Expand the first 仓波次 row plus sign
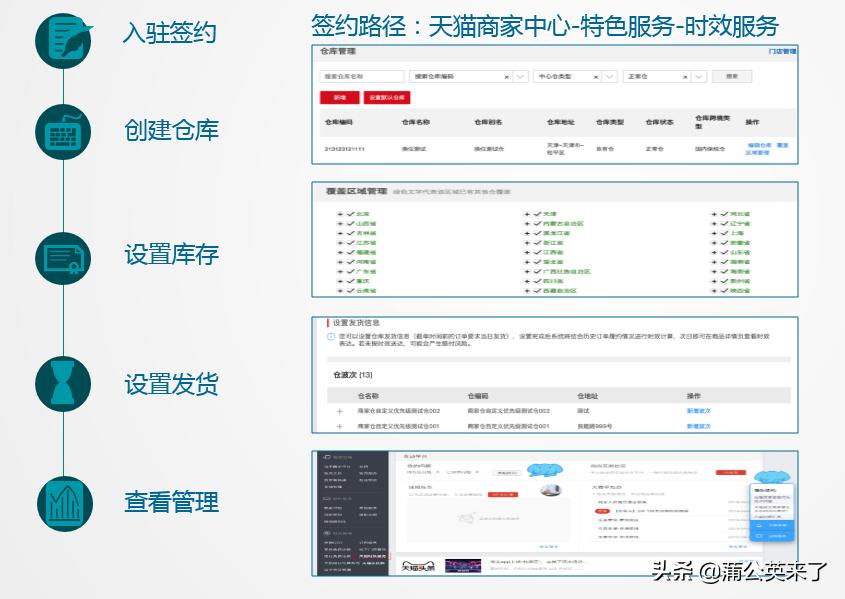 click(338, 410)
